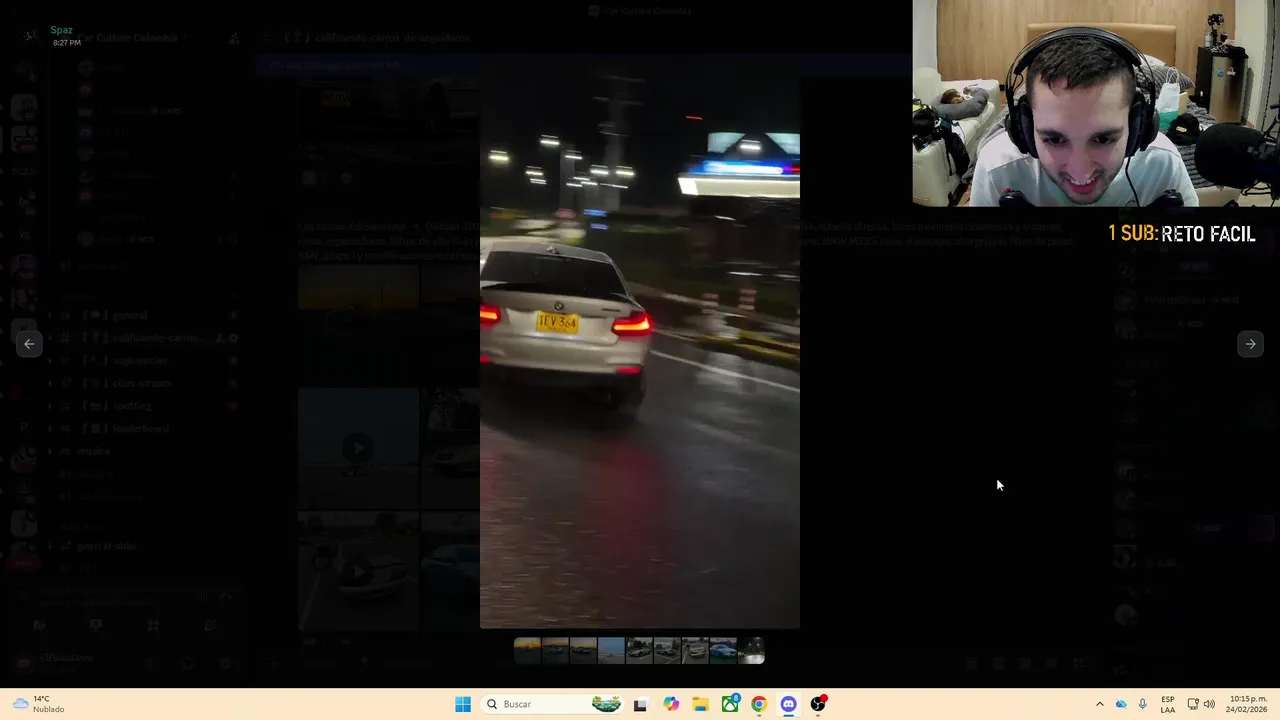Select the last highlighted night-street thumbnail
Image resolution: width=1280 pixels, height=720 pixels.
click(x=751, y=651)
